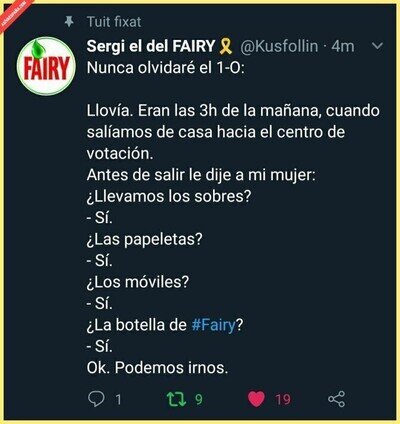
Task: Select the Tuit fixat pinned label
Action: click(114, 22)
